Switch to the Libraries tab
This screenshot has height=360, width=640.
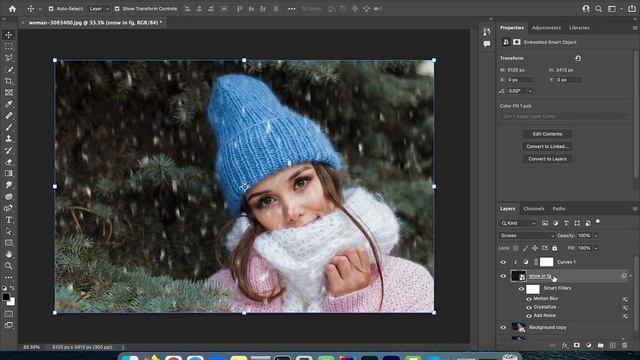pyautogui.click(x=579, y=28)
